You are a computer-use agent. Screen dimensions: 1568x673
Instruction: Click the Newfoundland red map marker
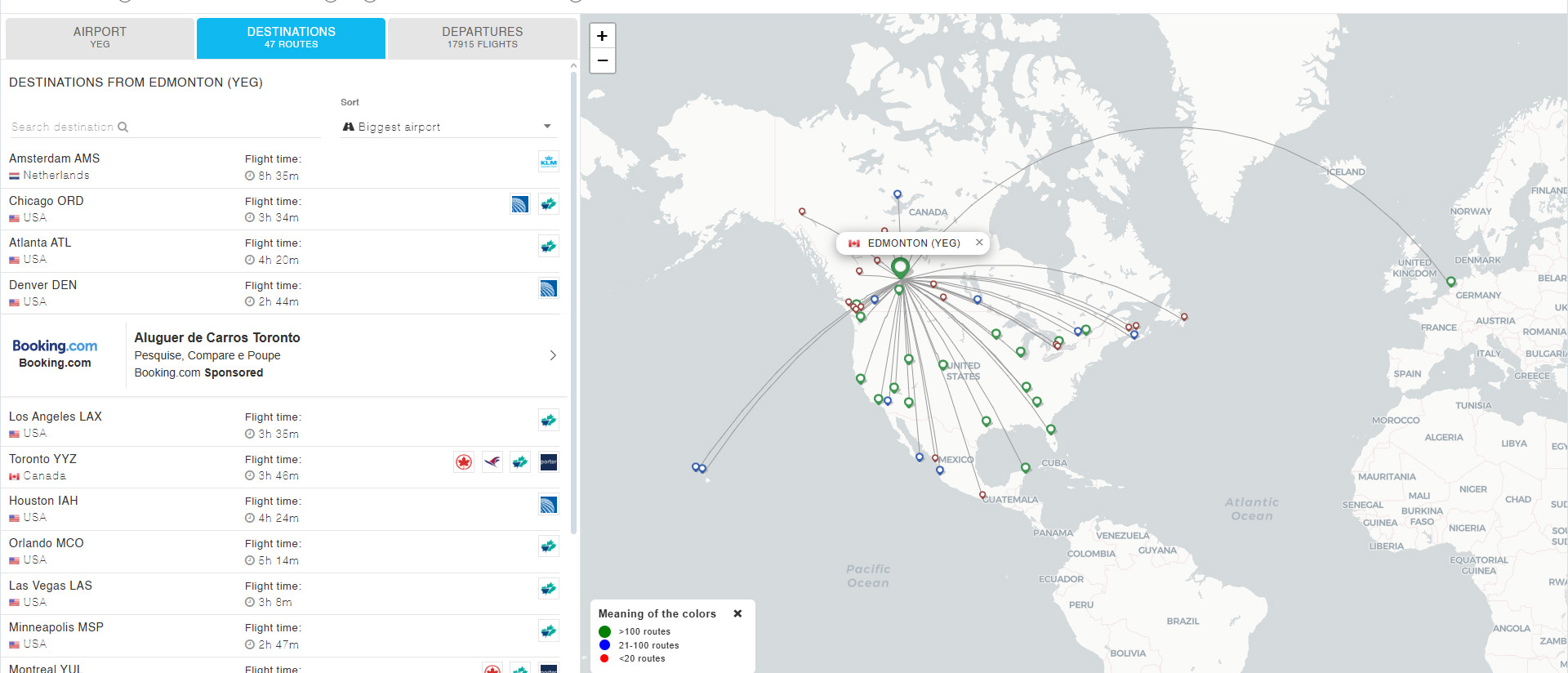tap(1183, 317)
